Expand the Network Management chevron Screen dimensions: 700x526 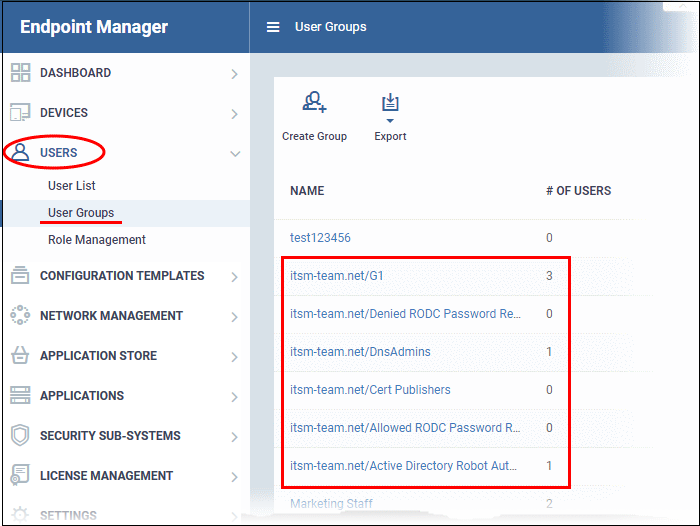[x=234, y=317]
